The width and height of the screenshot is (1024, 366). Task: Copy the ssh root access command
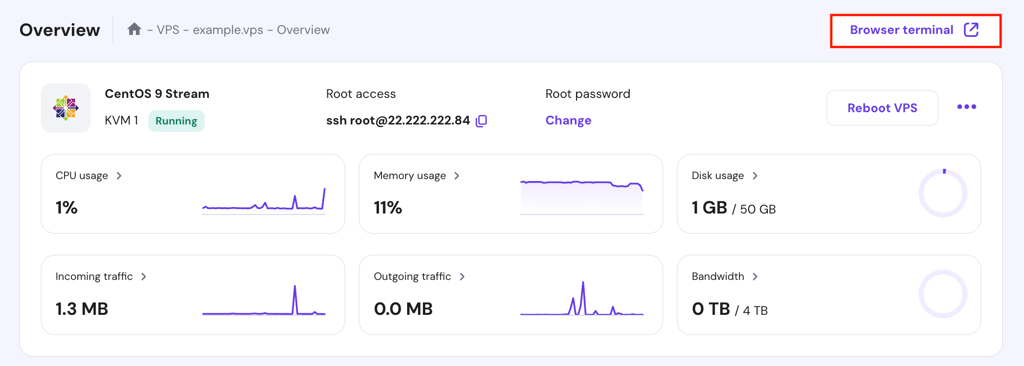point(481,120)
